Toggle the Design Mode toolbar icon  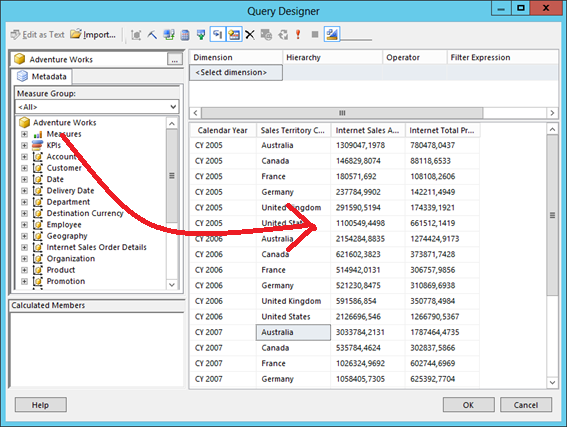pos(332,35)
